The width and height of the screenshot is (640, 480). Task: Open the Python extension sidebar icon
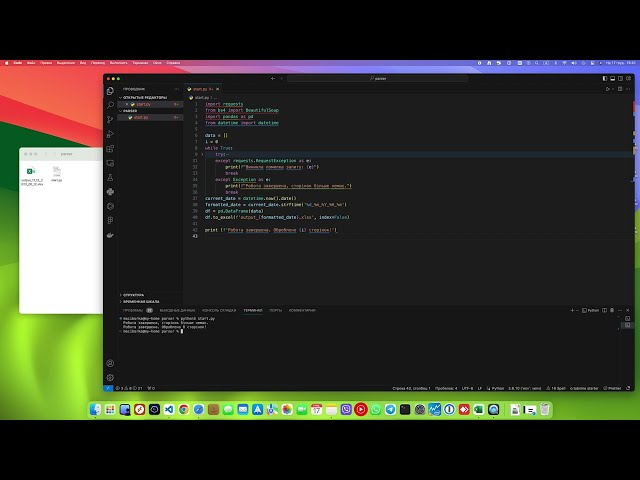(110, 192)
